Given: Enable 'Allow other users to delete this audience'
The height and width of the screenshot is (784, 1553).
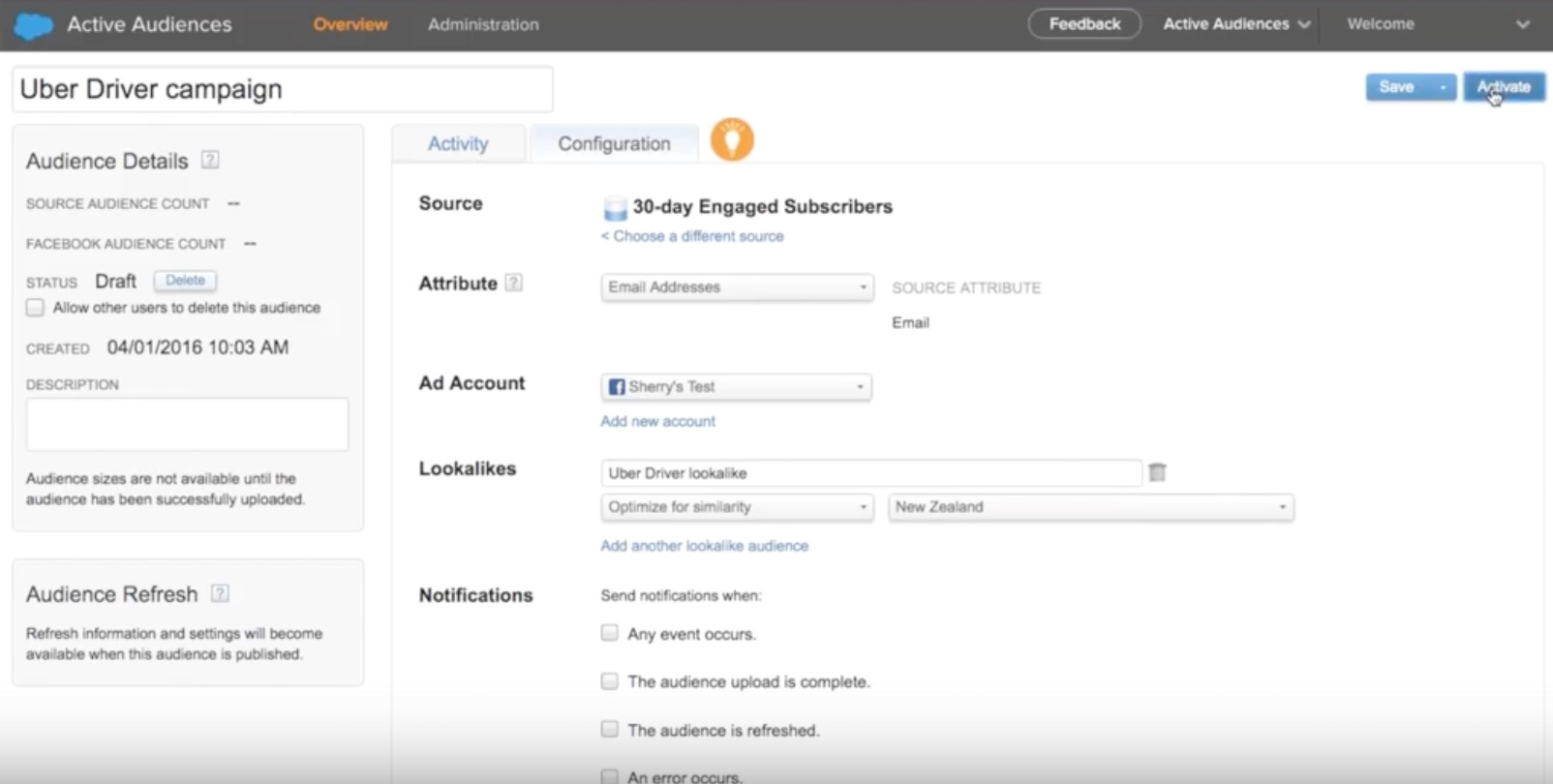Looking at the screenshot, I should tap(36, 308).
